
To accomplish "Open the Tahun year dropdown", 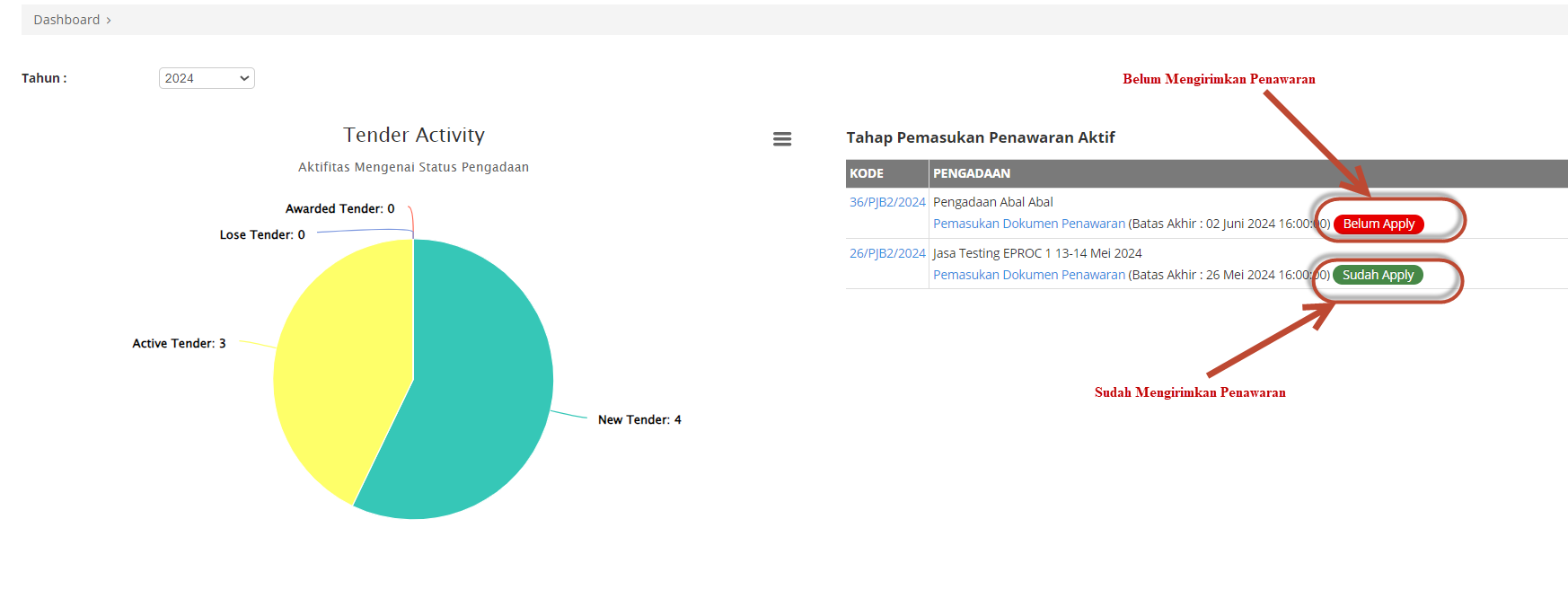I will pos(207,78).
